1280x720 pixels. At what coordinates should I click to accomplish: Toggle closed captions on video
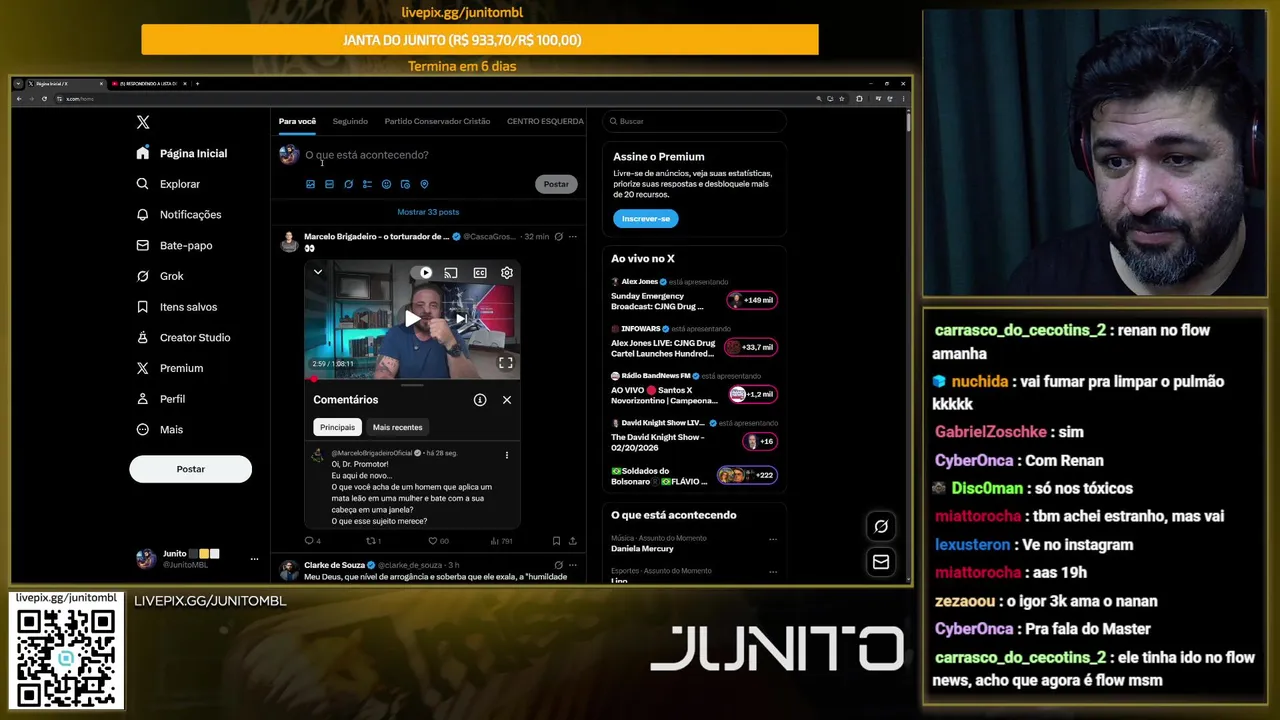pyautogui.click(x=480, y=272)
